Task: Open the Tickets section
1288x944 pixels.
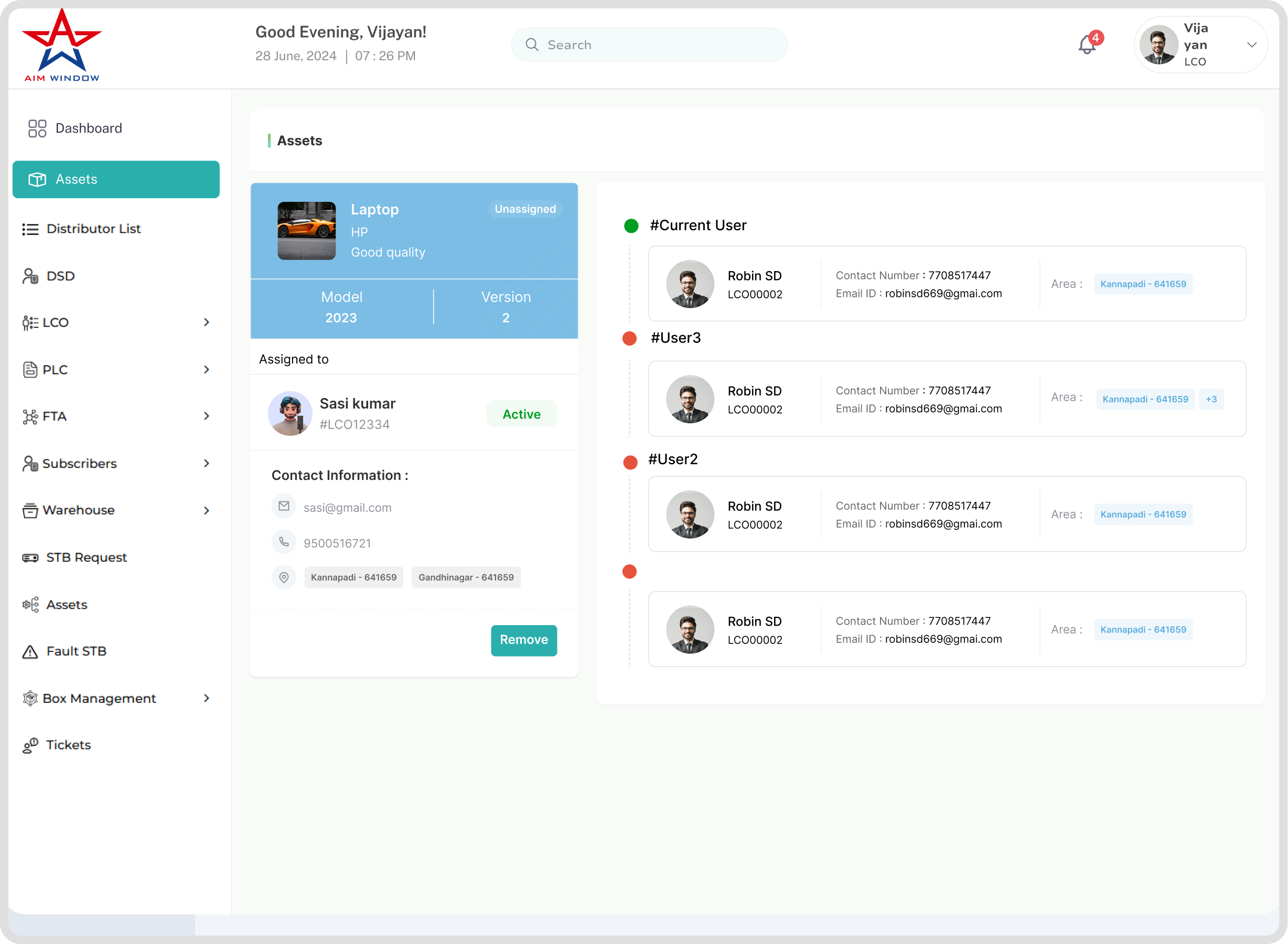Action: (68, 745)
